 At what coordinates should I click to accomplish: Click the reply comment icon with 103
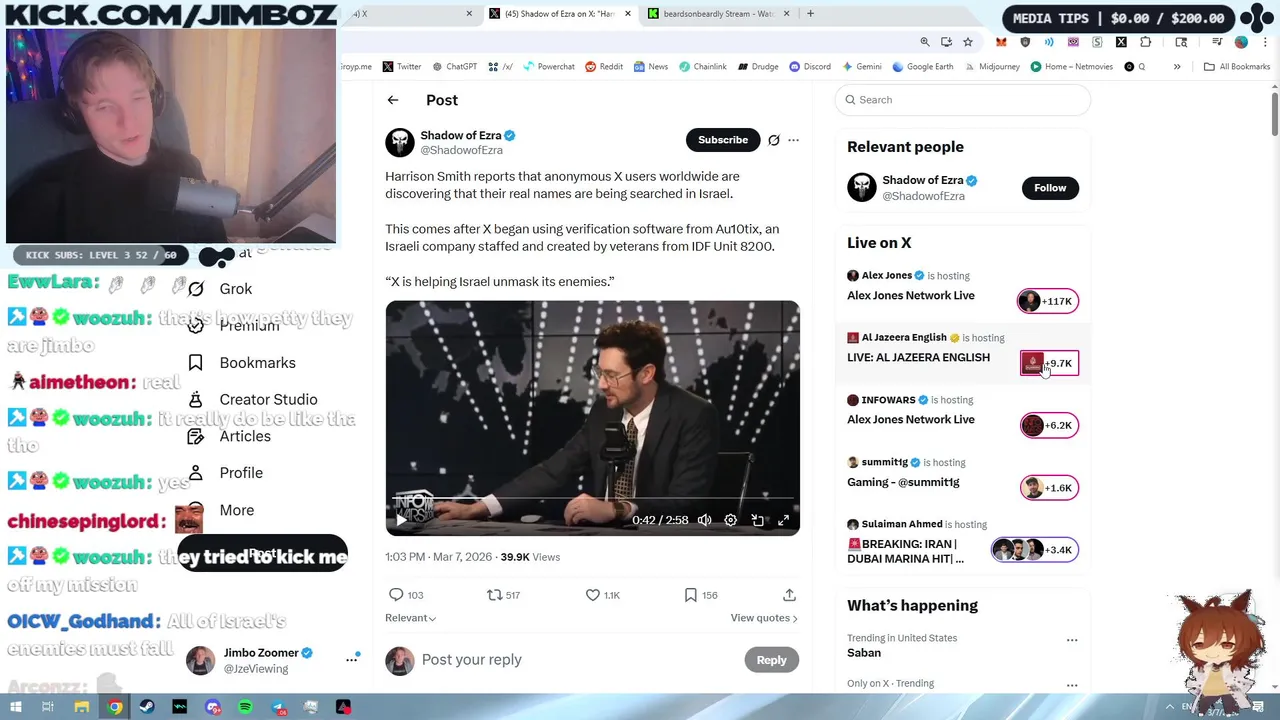pos(405,595)
